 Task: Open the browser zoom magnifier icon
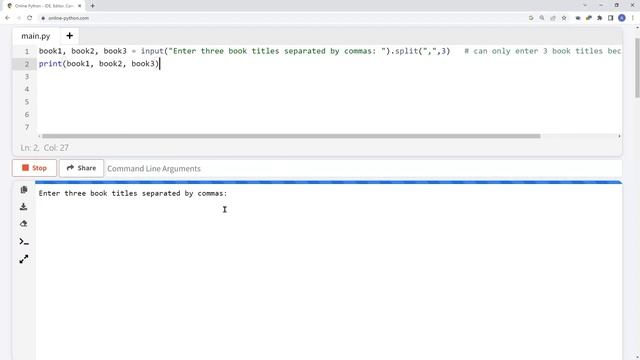click(x=542, y=18)
